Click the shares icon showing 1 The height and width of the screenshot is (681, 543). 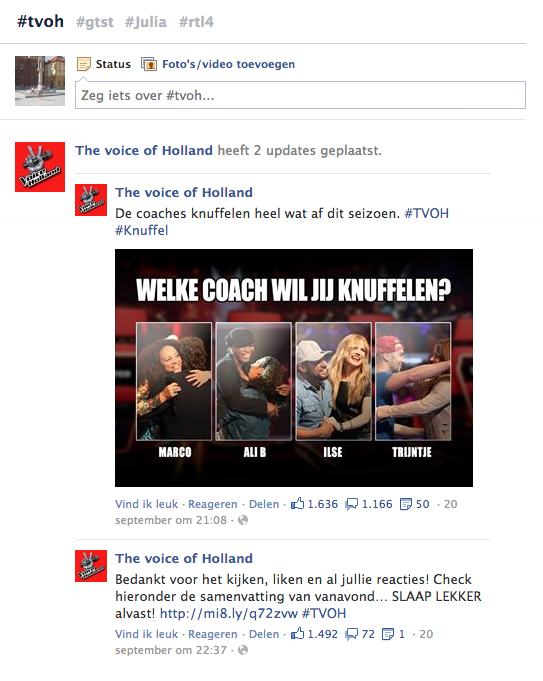[x=387, y=634]
